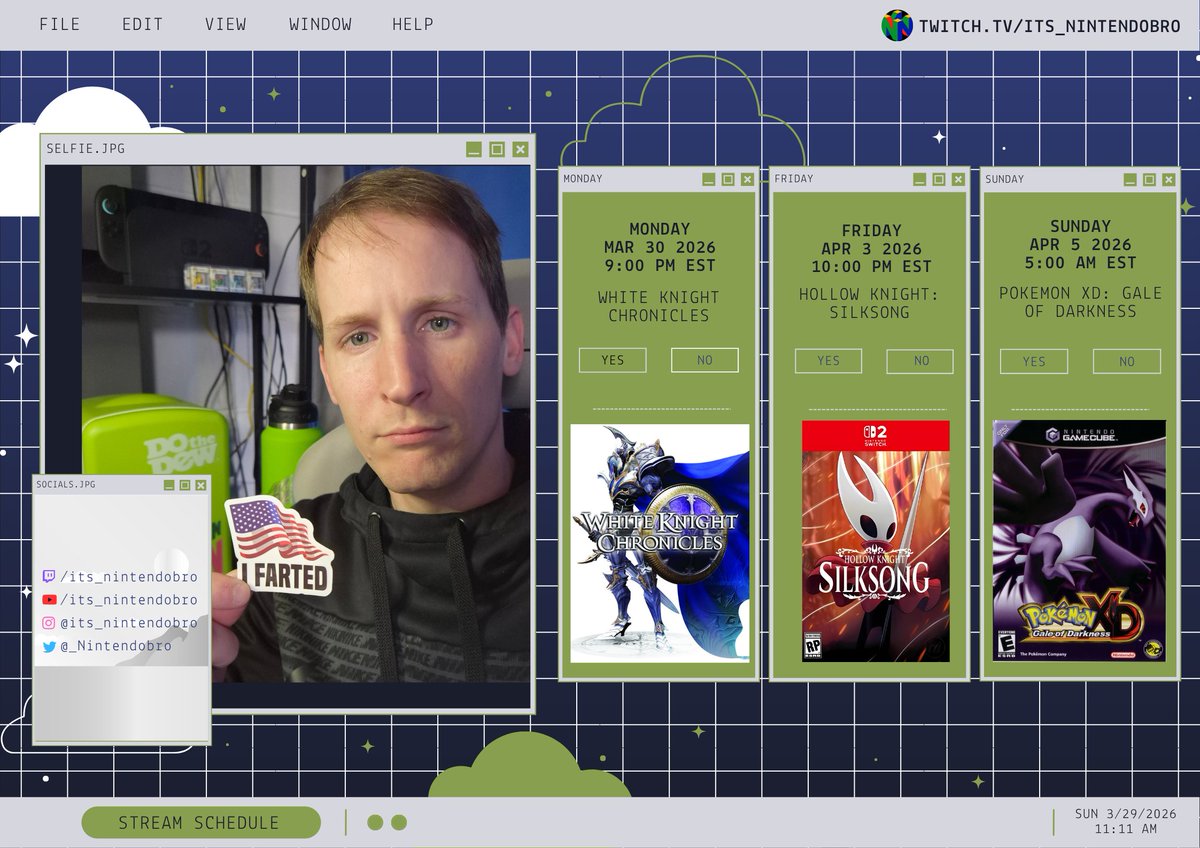This screenshot has height=848, width=1200.
Task: Click YES in the Monday window
Action: click(613, 360)
